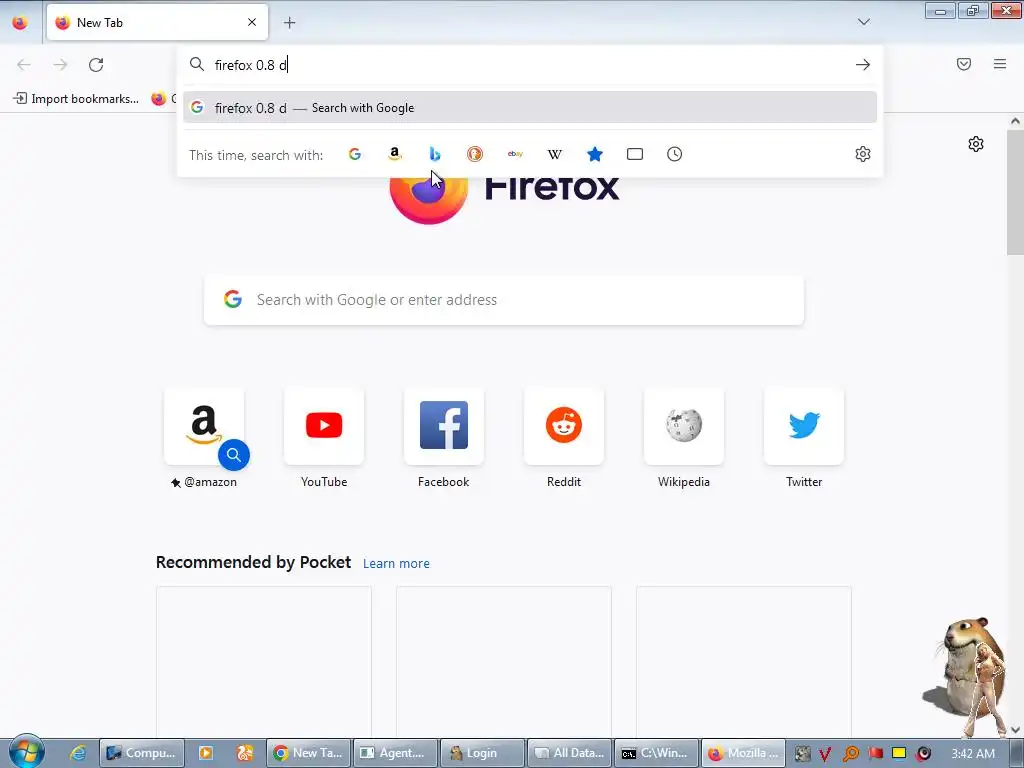Switch to 'All Data...' taskbar window
The width and height of the screenshot is (1024, 768).
point(569,753)
